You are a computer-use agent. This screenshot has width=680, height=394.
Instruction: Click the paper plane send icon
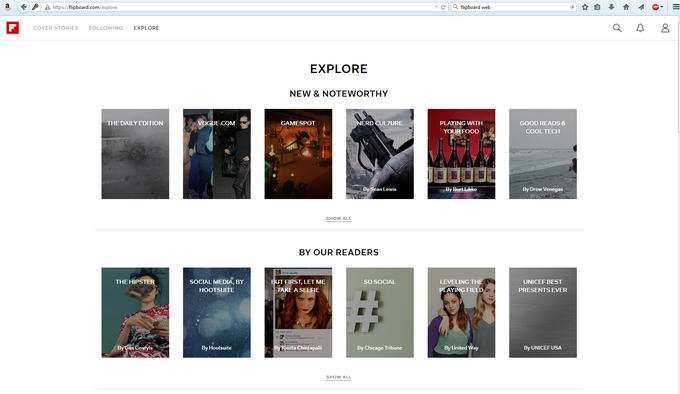[641, 7]
